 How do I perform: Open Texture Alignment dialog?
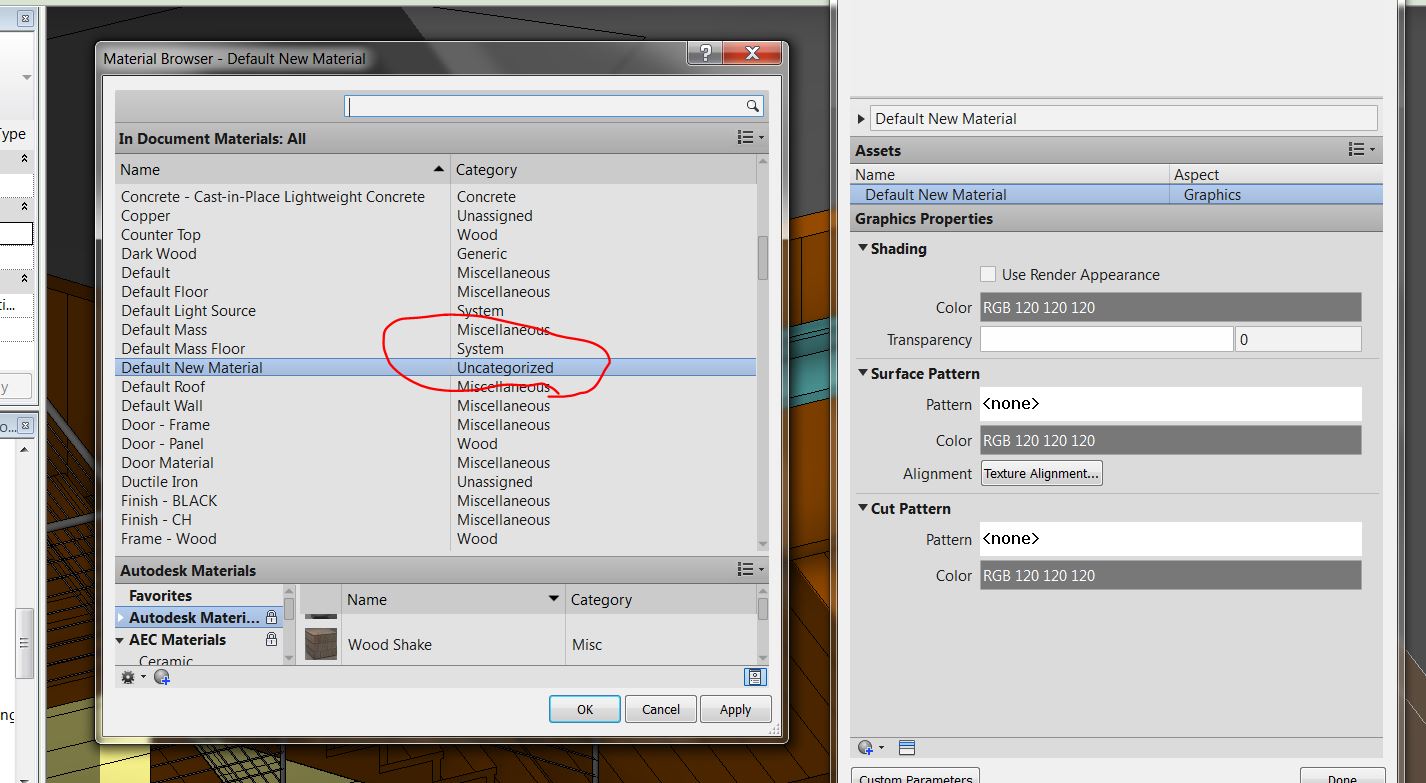click(x=1041, y=473)
